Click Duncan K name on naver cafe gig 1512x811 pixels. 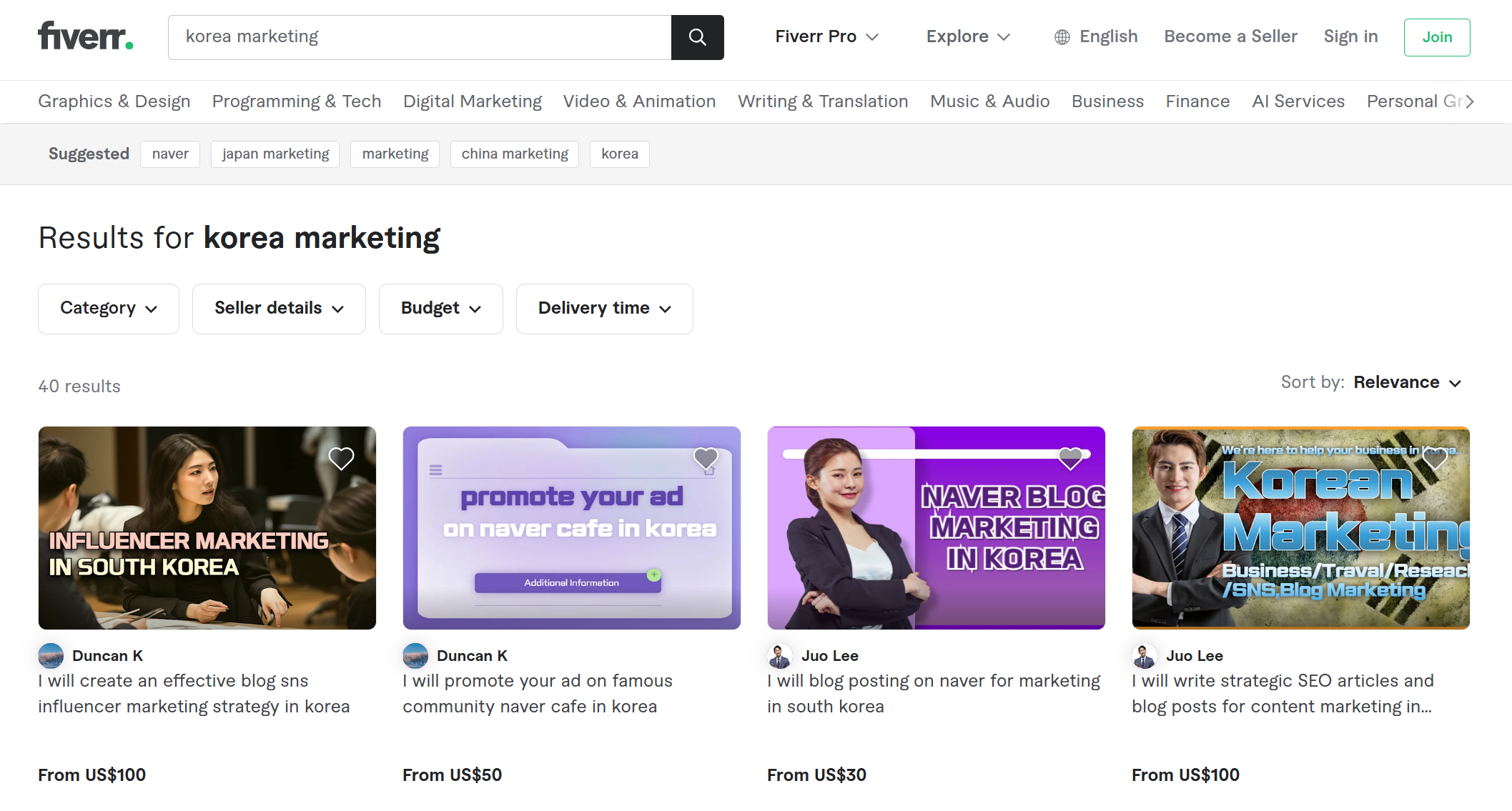pyautogui.click(x=472, y=656)
